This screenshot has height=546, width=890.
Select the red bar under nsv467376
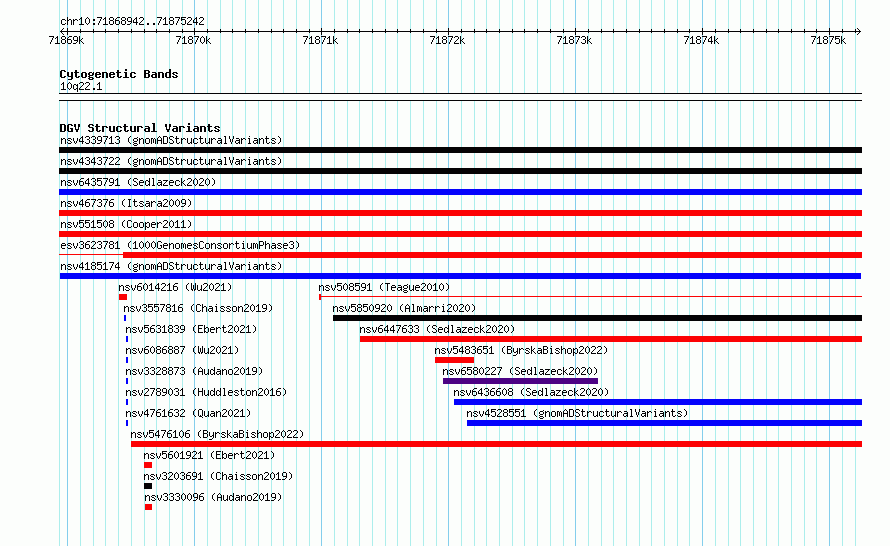460,213
